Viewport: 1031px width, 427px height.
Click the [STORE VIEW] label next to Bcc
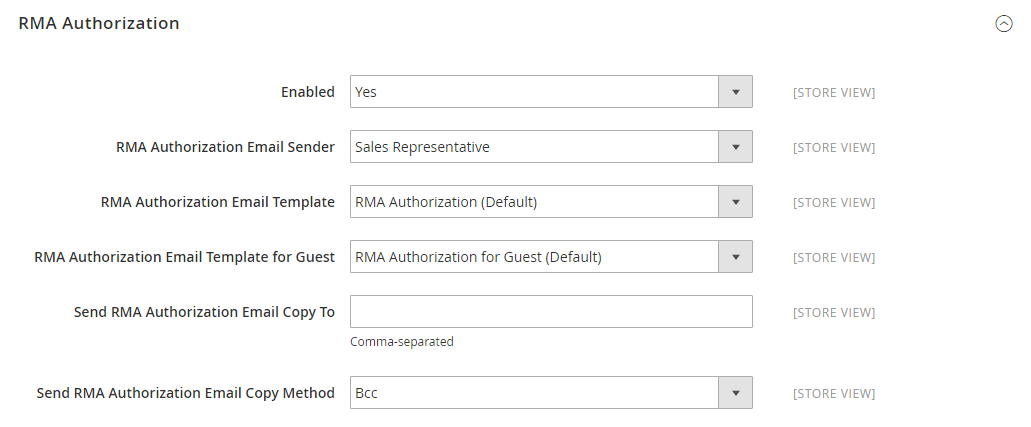833,394
